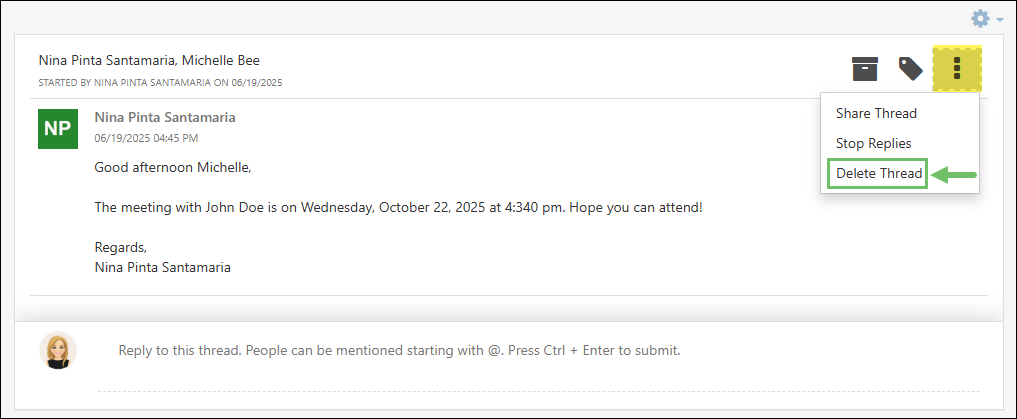Click the thread title with participant names
Viewport: 1017px width, 419px height.
[x=149, y=60]
